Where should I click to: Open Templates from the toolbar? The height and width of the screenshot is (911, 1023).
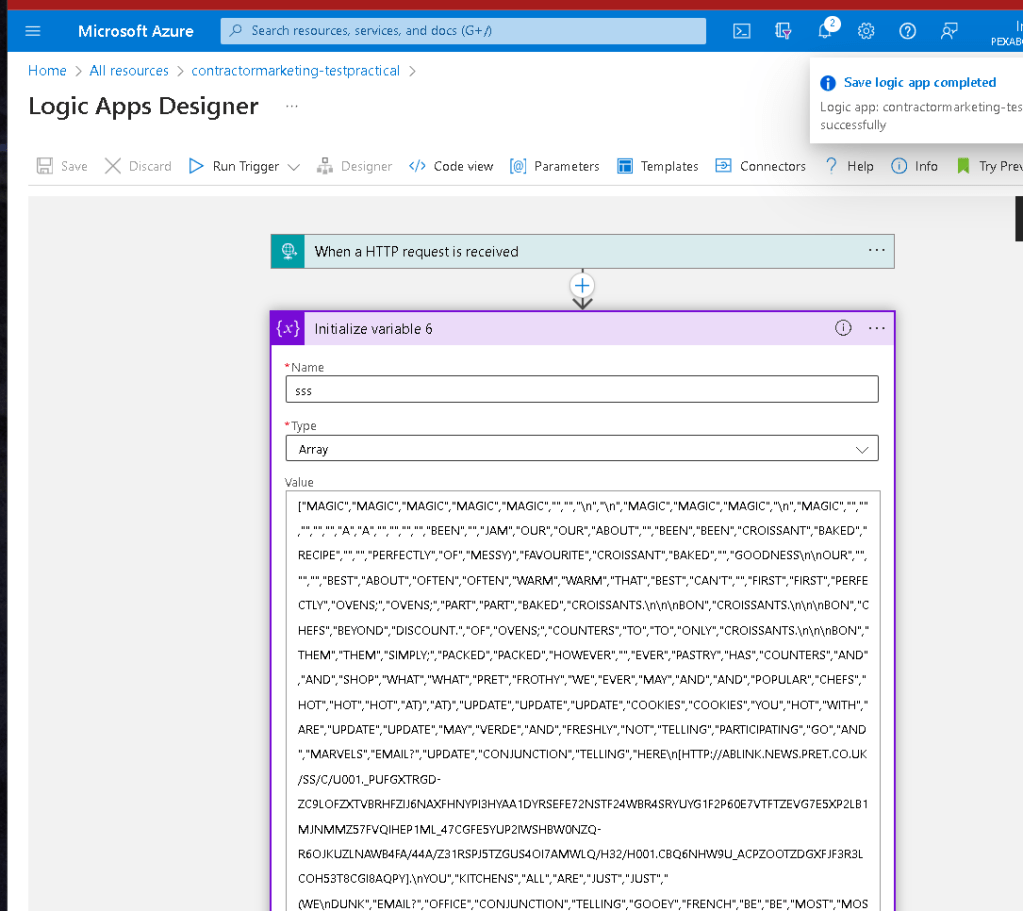click(x=658, y=166)
